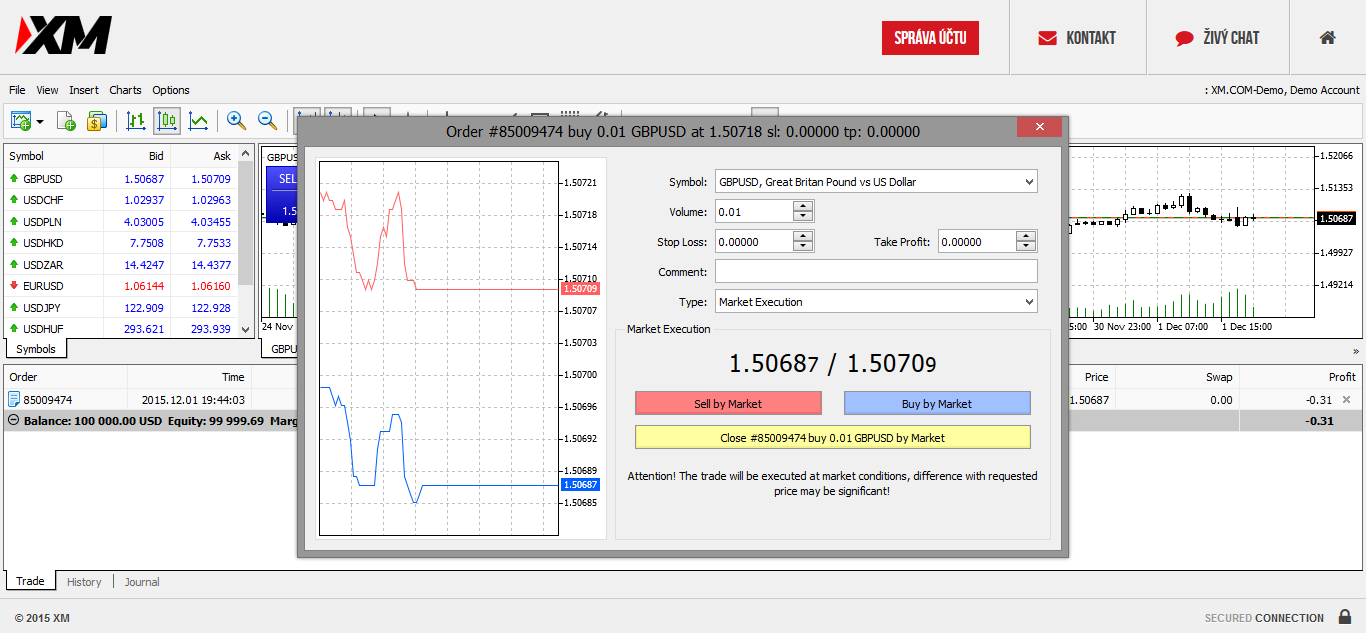Click the green arrow beside USDZAR
This screenshot has width=1366, height=633.
[14, 265]
